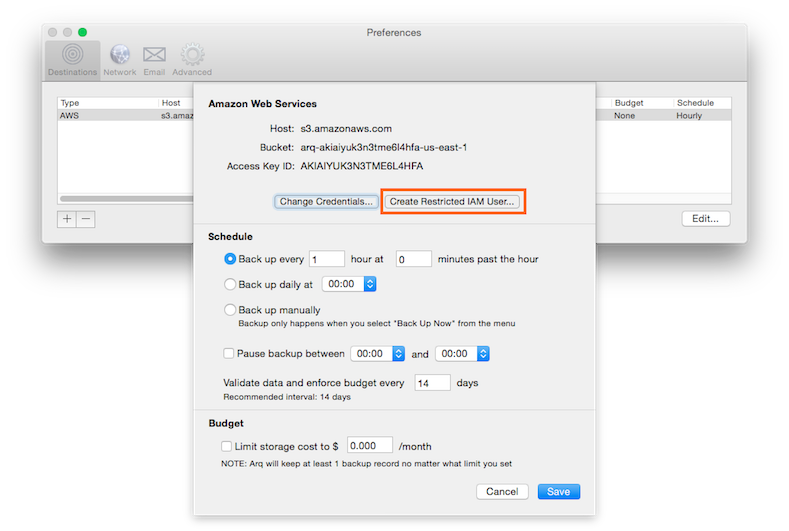Select the Back up daily at option
The height and width of the screenshot is (531, 789).
coord(231,284)
